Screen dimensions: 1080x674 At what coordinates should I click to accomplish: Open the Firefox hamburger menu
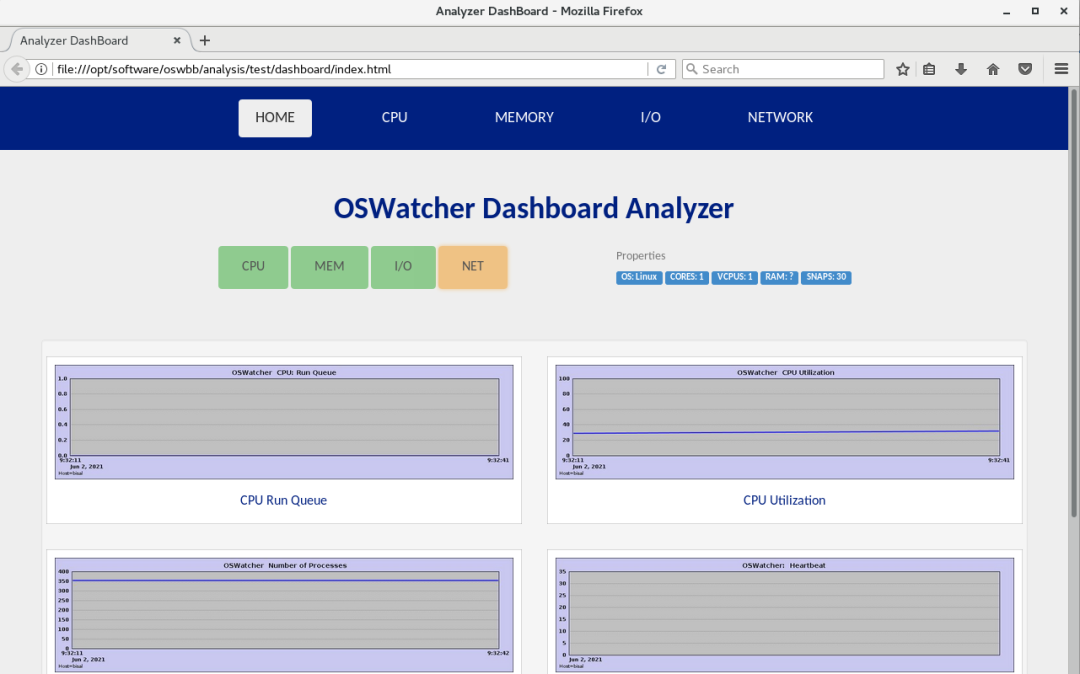pos(1061,69)
